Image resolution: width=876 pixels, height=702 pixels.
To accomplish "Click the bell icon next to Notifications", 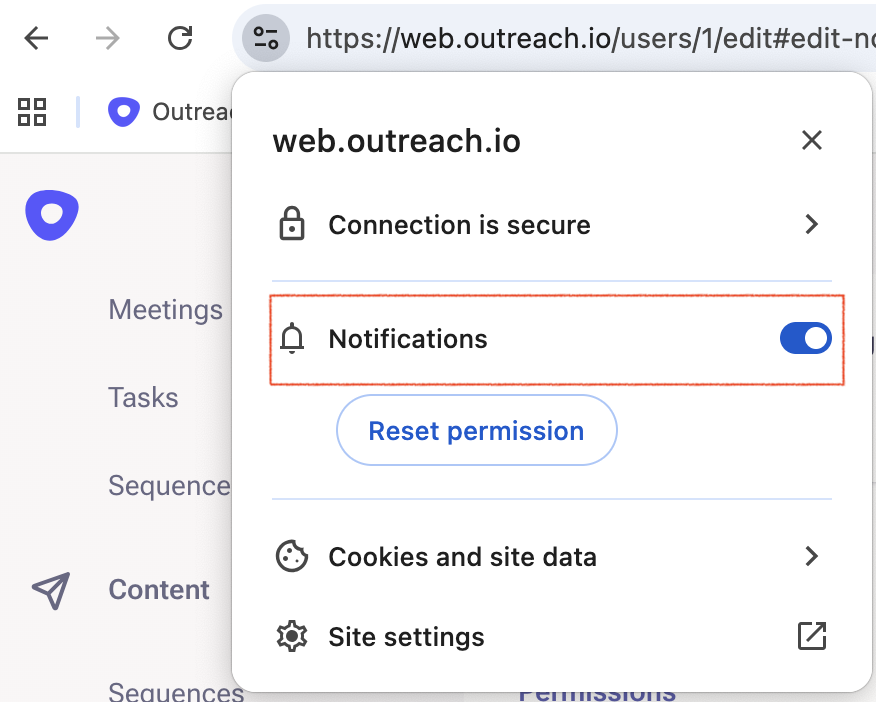I will (x=291, y=338).
